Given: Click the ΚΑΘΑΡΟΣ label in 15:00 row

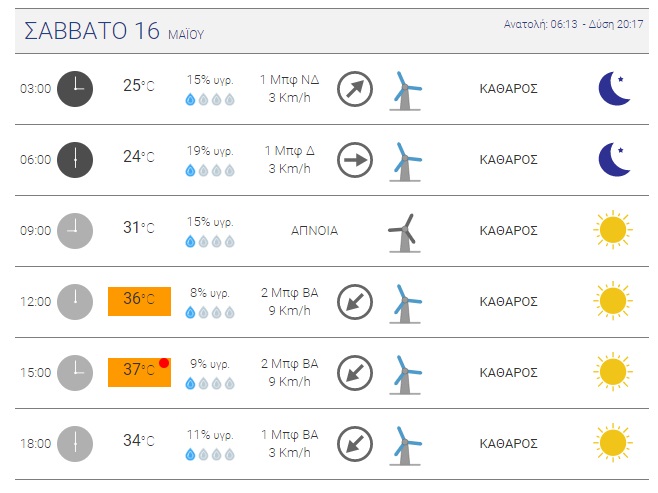Looking at the screenshot, I should 509,373.
